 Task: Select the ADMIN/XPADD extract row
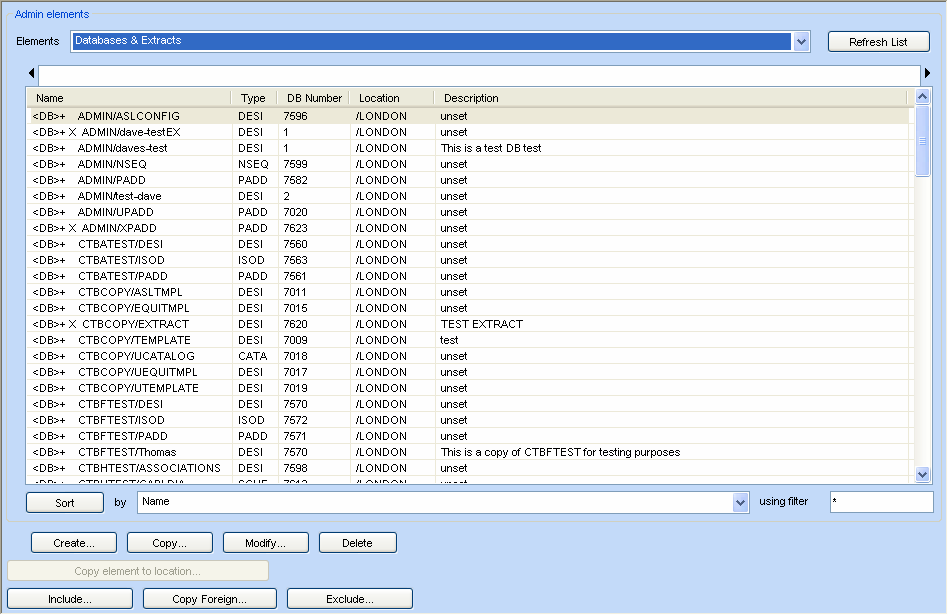point(469,228)
